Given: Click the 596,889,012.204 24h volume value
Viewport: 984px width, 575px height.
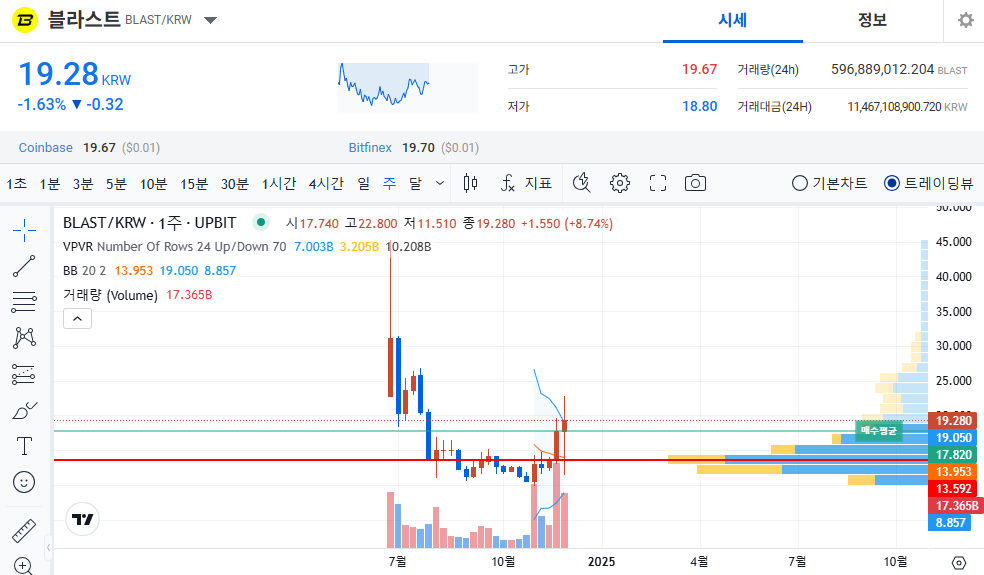Looking at the screenshot, I should coord(882,70).
